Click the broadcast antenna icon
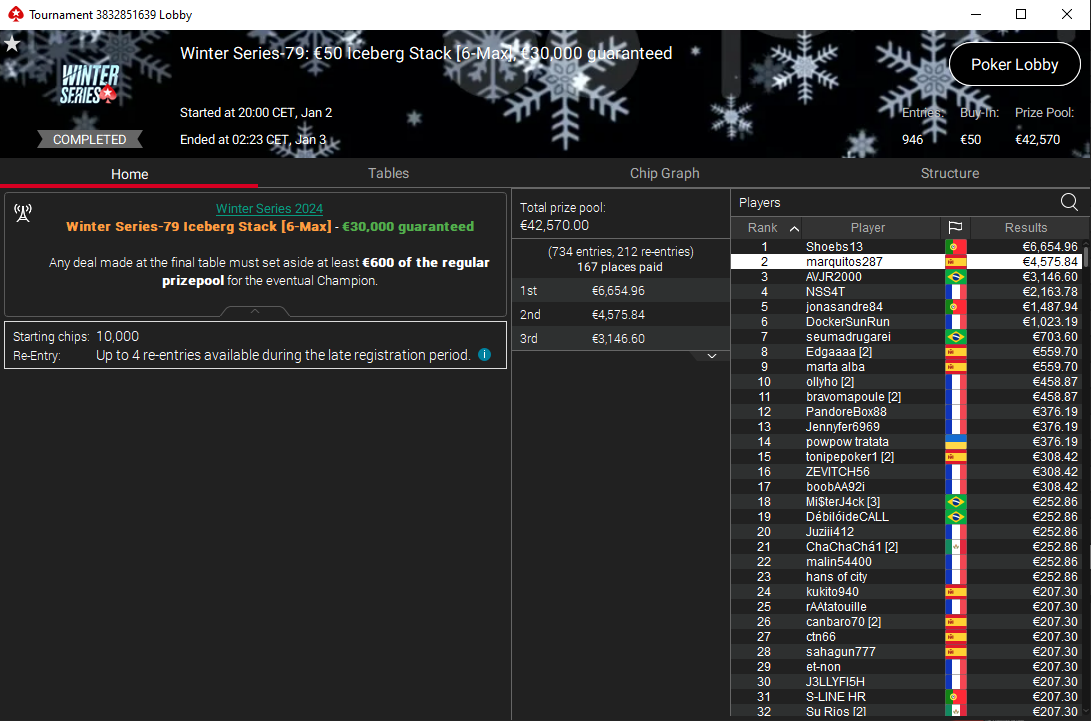The height and width of the screenshot is (721, 1091). point(23,213)
